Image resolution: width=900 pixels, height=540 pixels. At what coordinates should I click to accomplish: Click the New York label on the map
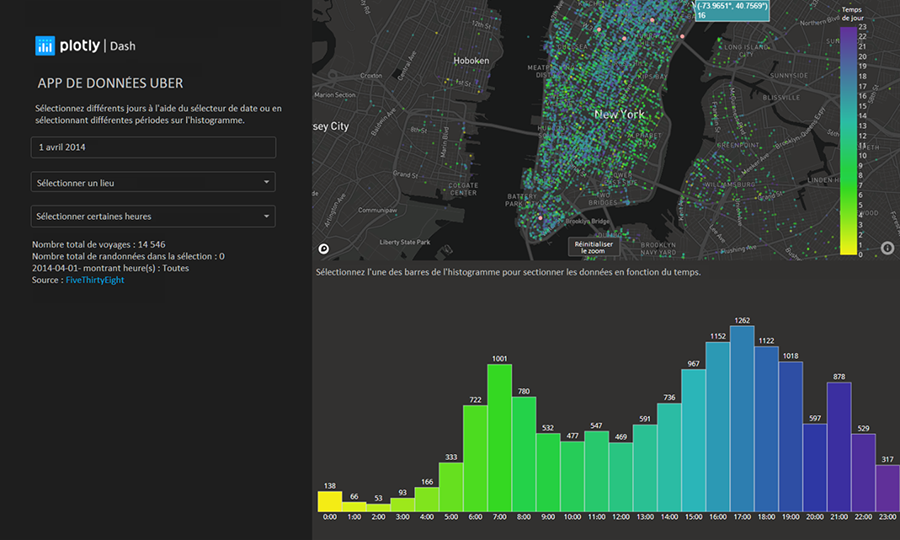619,114
